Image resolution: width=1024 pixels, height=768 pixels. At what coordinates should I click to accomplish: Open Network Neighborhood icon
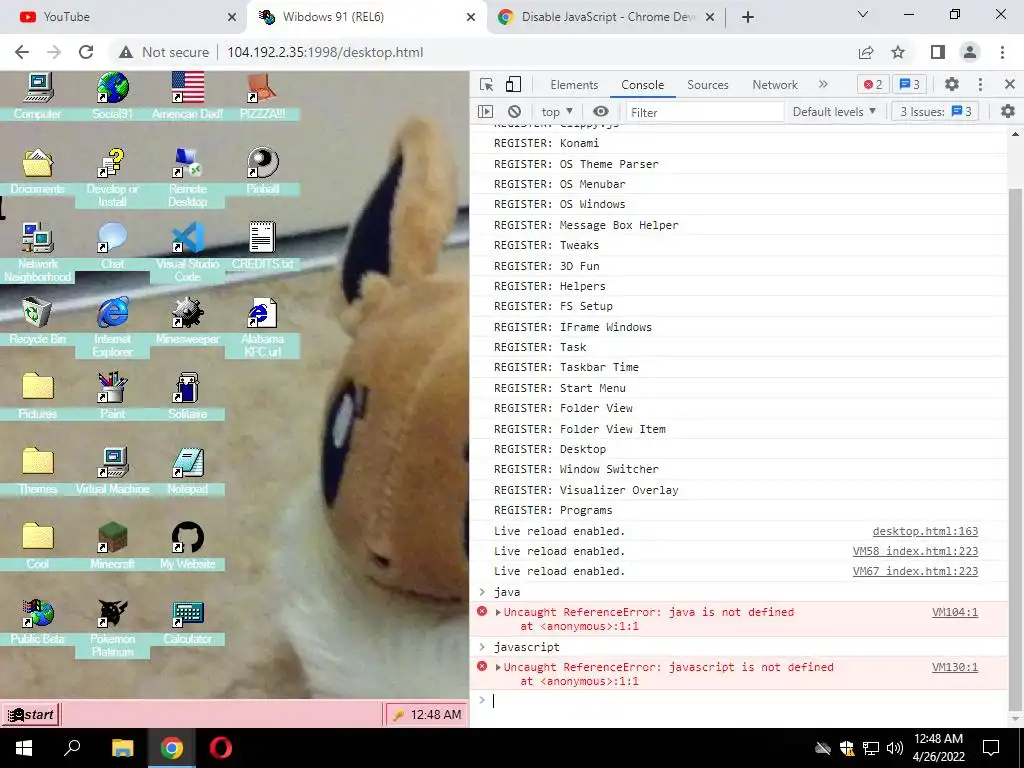point(37,238)
